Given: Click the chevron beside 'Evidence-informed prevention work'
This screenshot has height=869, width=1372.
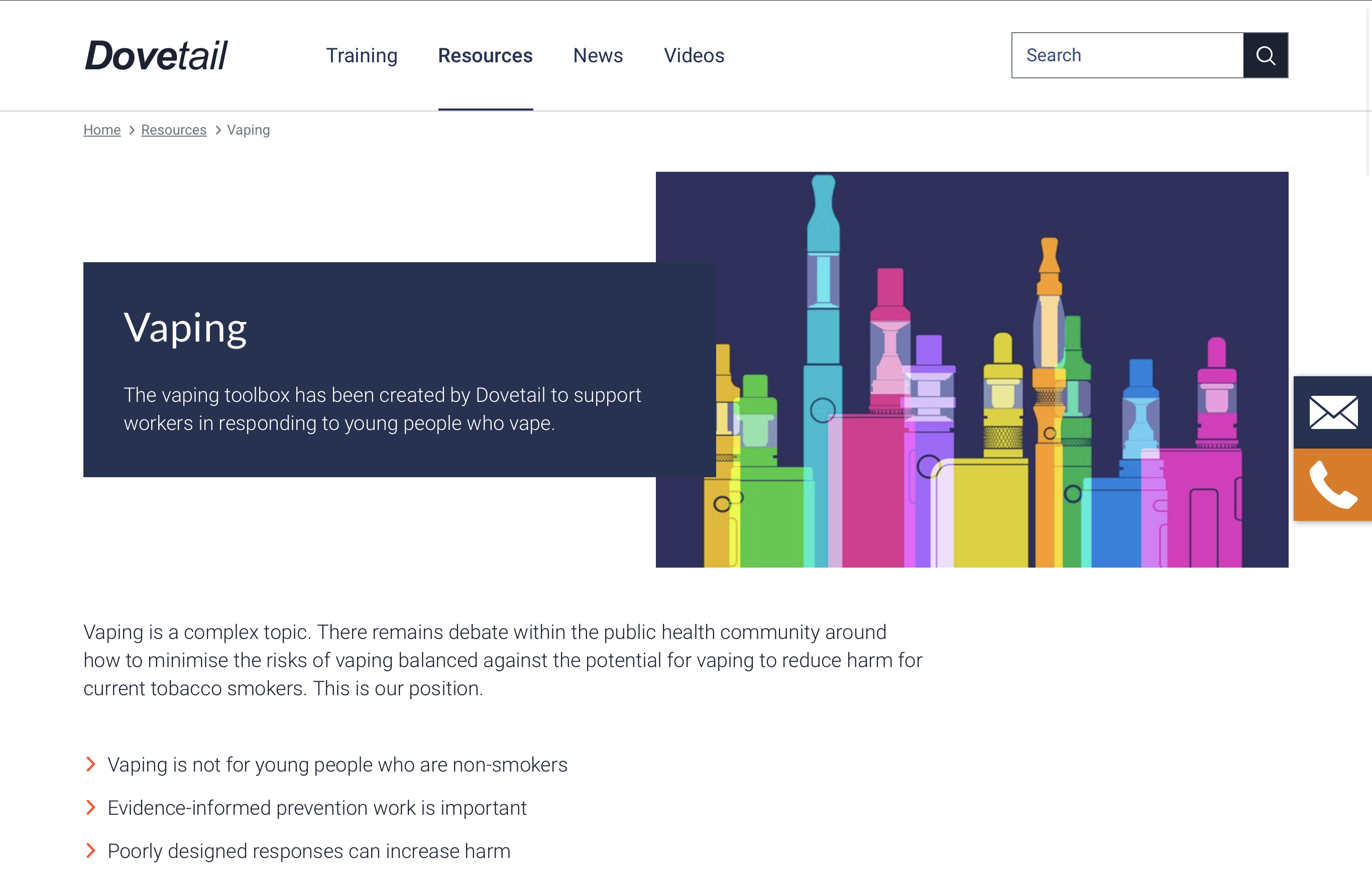Looking at the screenshot, I should [91, 807].
